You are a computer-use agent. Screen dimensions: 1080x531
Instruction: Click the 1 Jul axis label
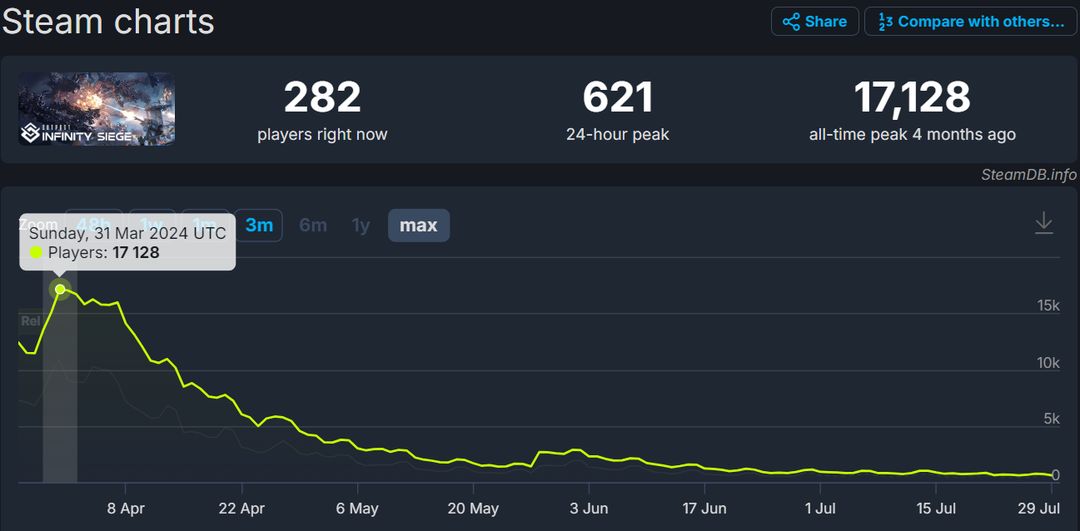pos(820,509)
